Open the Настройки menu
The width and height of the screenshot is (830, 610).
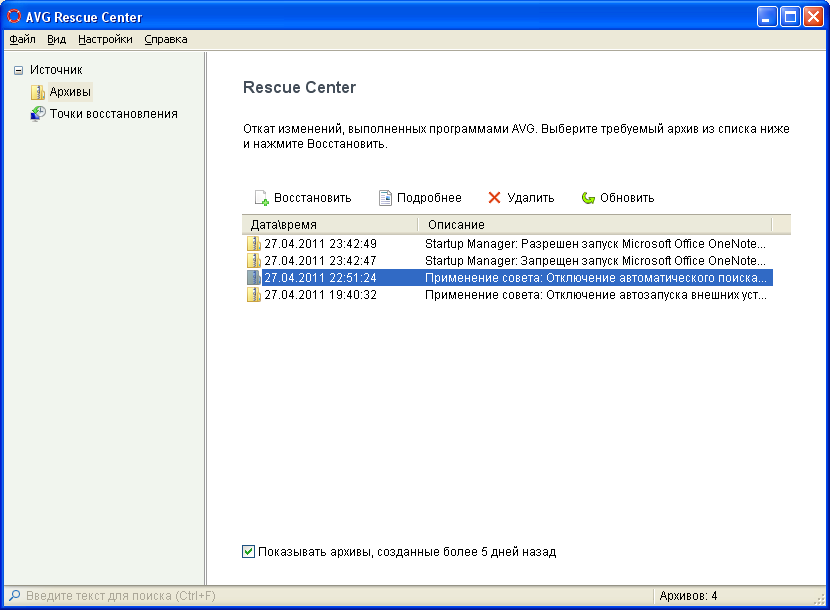(x=105, y=39)
